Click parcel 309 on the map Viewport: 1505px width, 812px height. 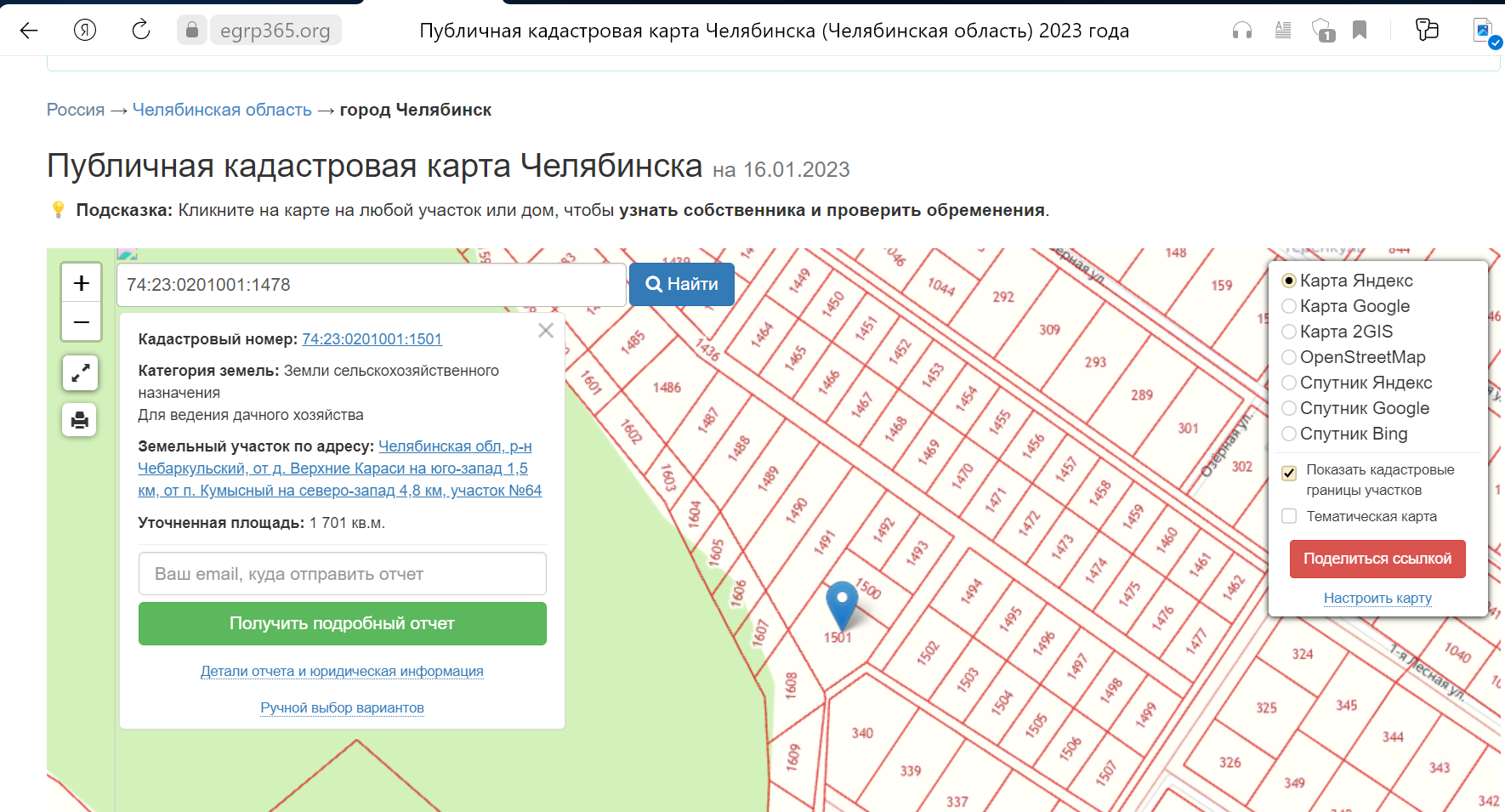(x=1049, y=329)
